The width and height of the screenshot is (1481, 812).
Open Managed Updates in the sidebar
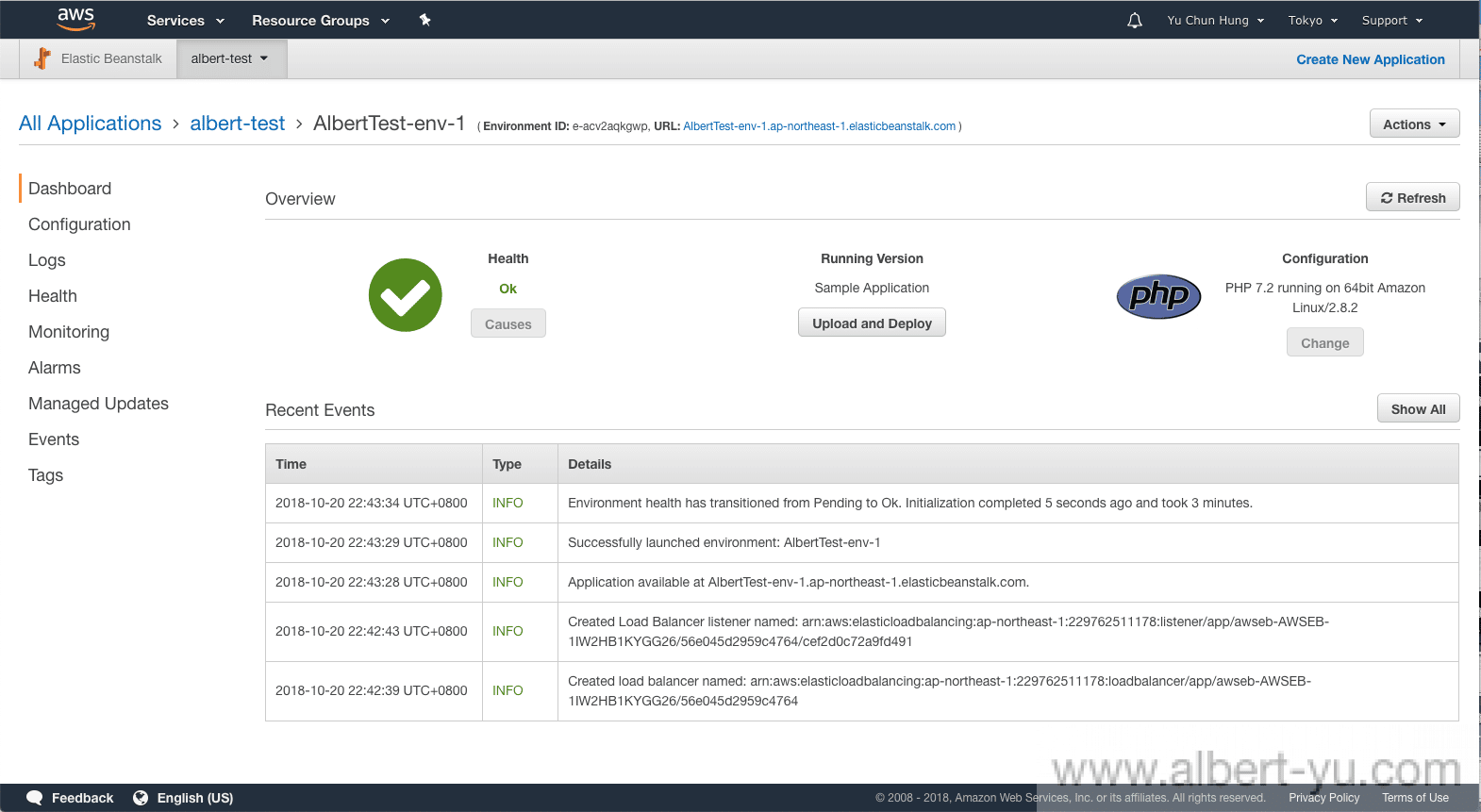pos(98,404)
